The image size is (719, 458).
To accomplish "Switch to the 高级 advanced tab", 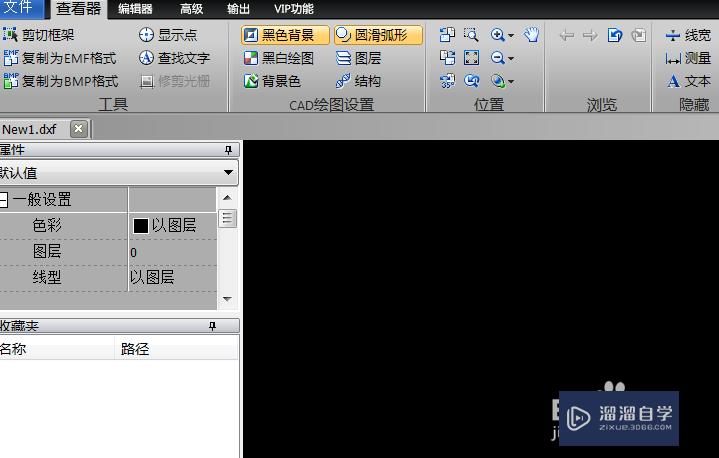I will pos(192,9).
